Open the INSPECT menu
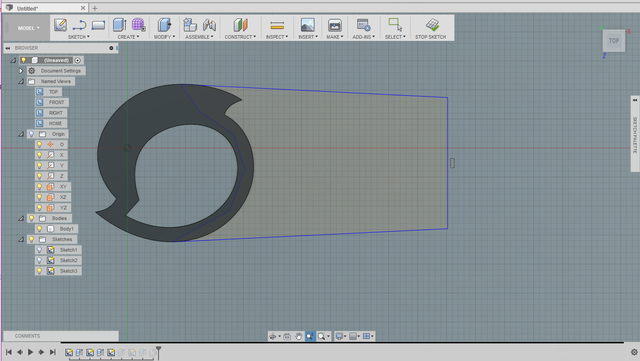Screen dimensions: 640x361 click(x=277, y=37)
